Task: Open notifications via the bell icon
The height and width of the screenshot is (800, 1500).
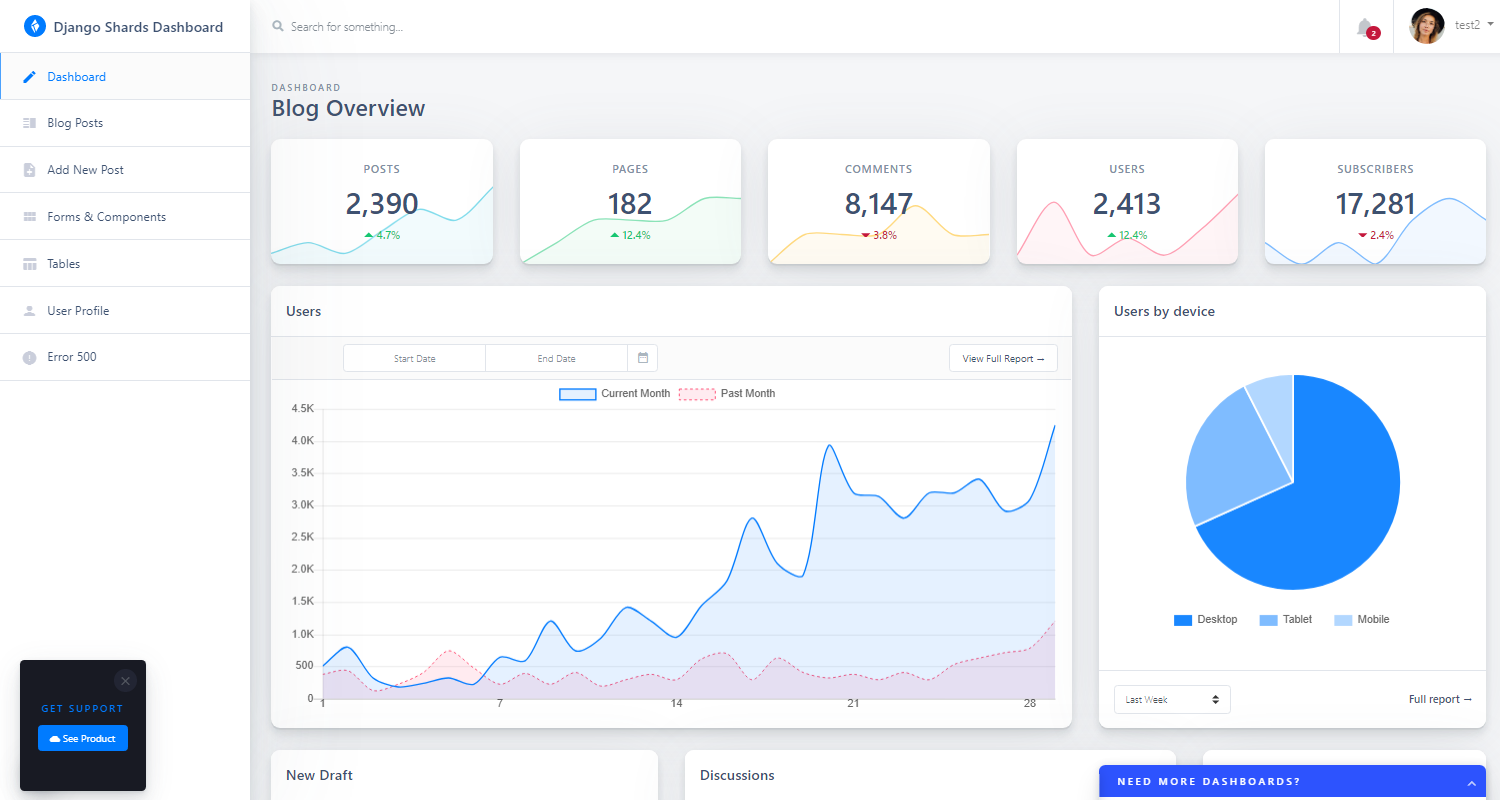Action: [x=1365, y=25]
